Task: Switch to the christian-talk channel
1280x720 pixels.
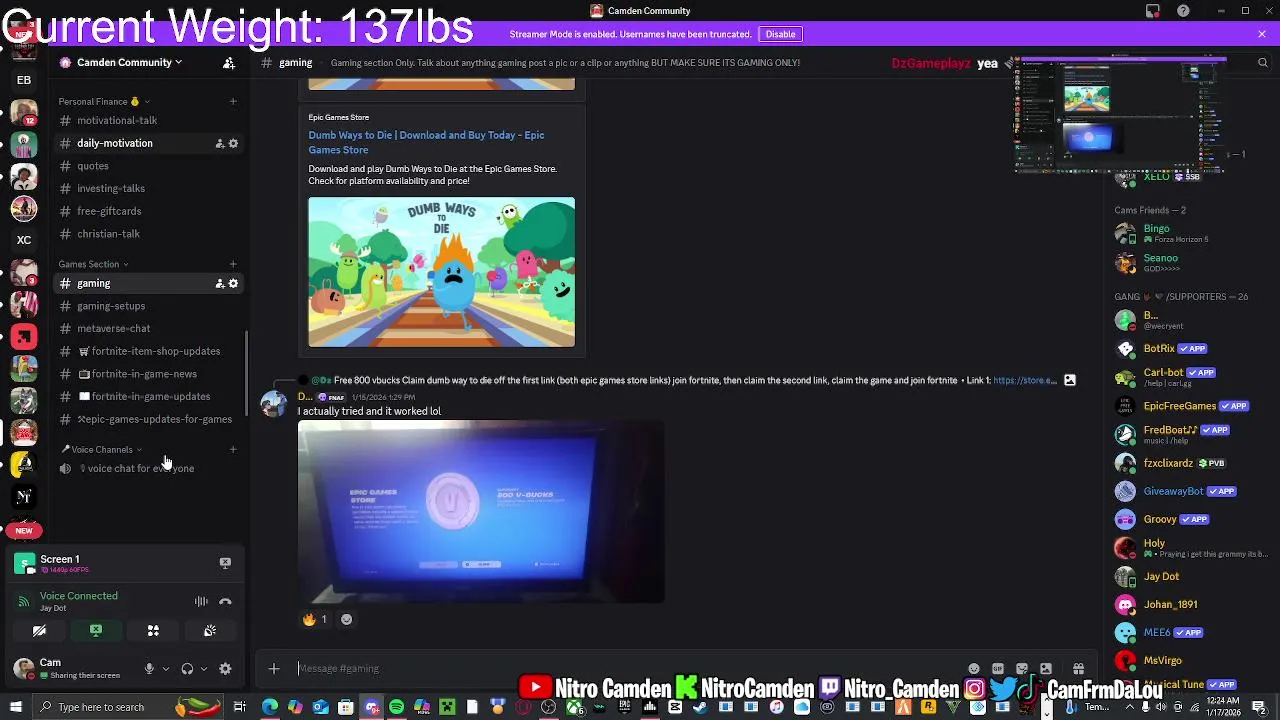Action: coord(148,234)
